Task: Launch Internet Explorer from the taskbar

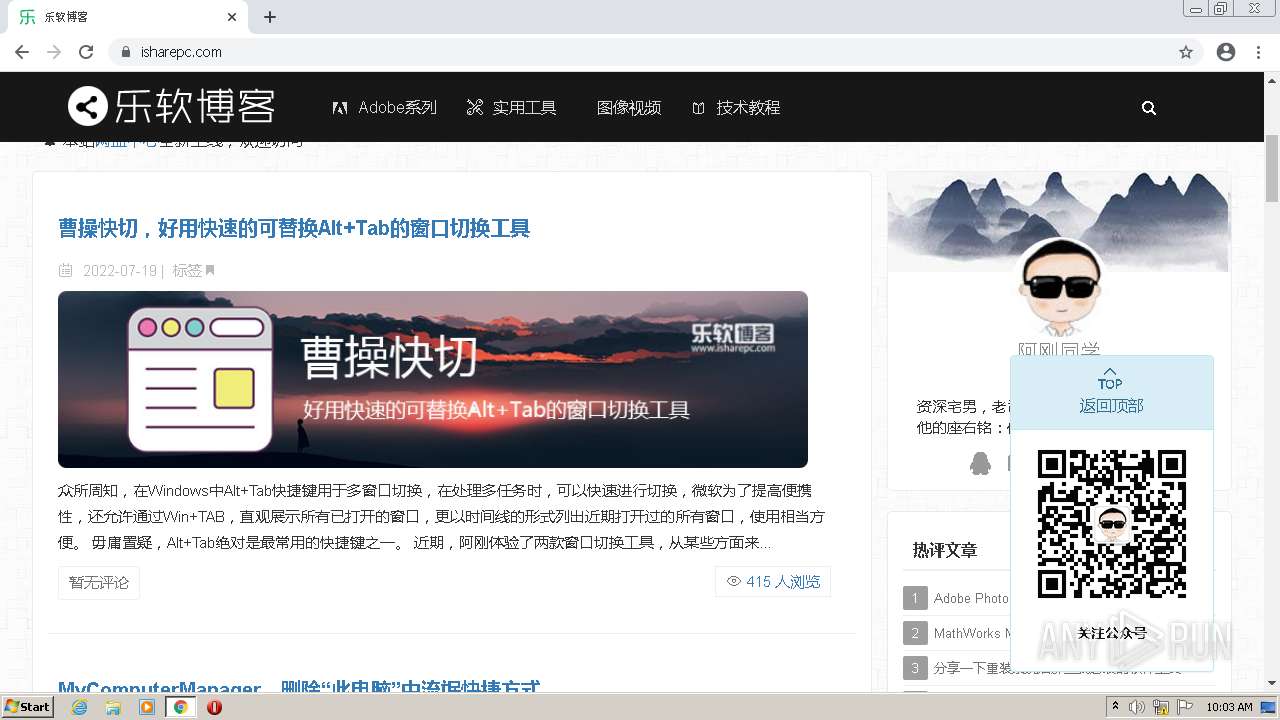Action: (80, 707)
